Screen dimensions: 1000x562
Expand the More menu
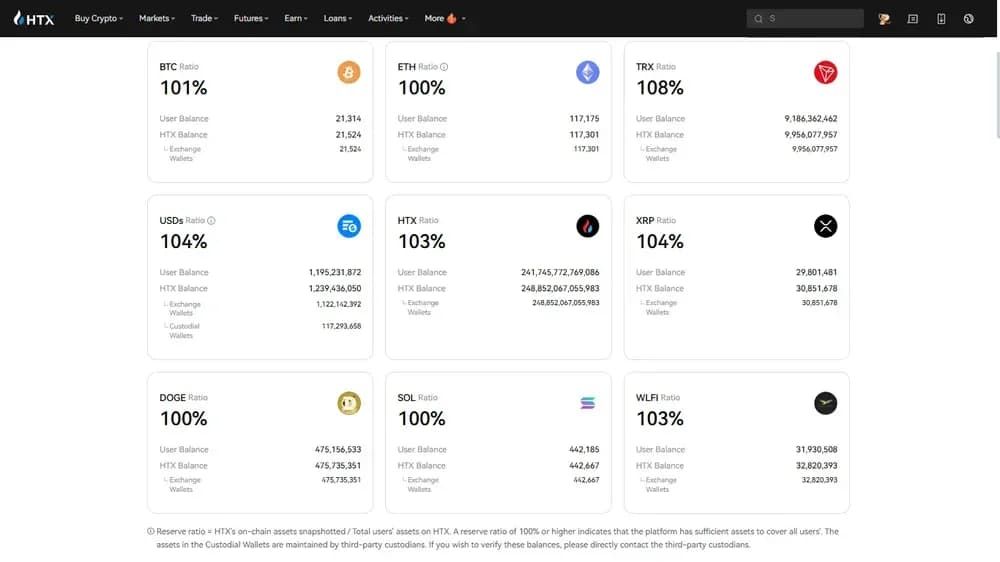point(445,18)
